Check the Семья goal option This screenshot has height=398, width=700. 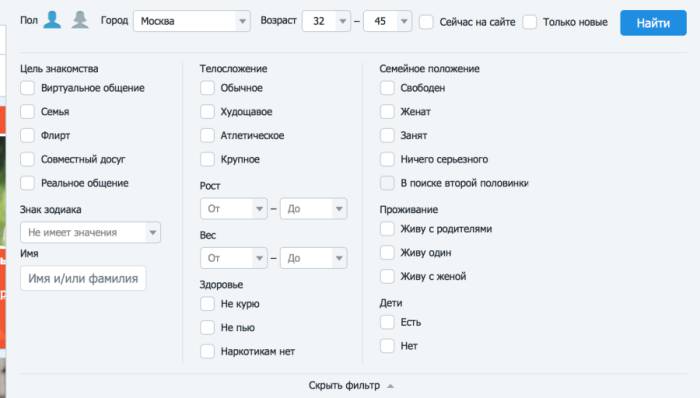click(27, 112)
